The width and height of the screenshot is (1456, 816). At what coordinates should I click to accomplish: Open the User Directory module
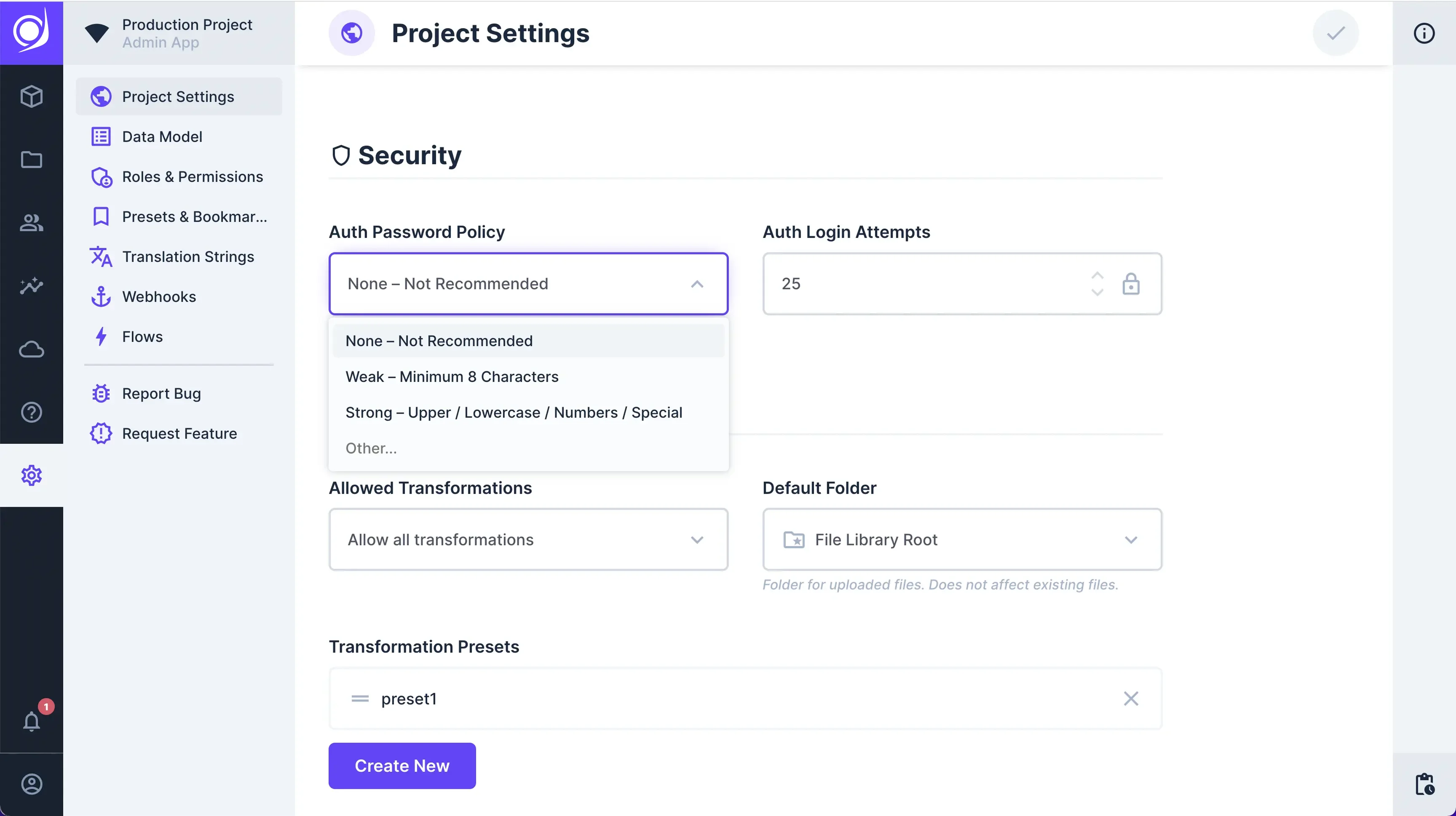[x=32, y=222]
